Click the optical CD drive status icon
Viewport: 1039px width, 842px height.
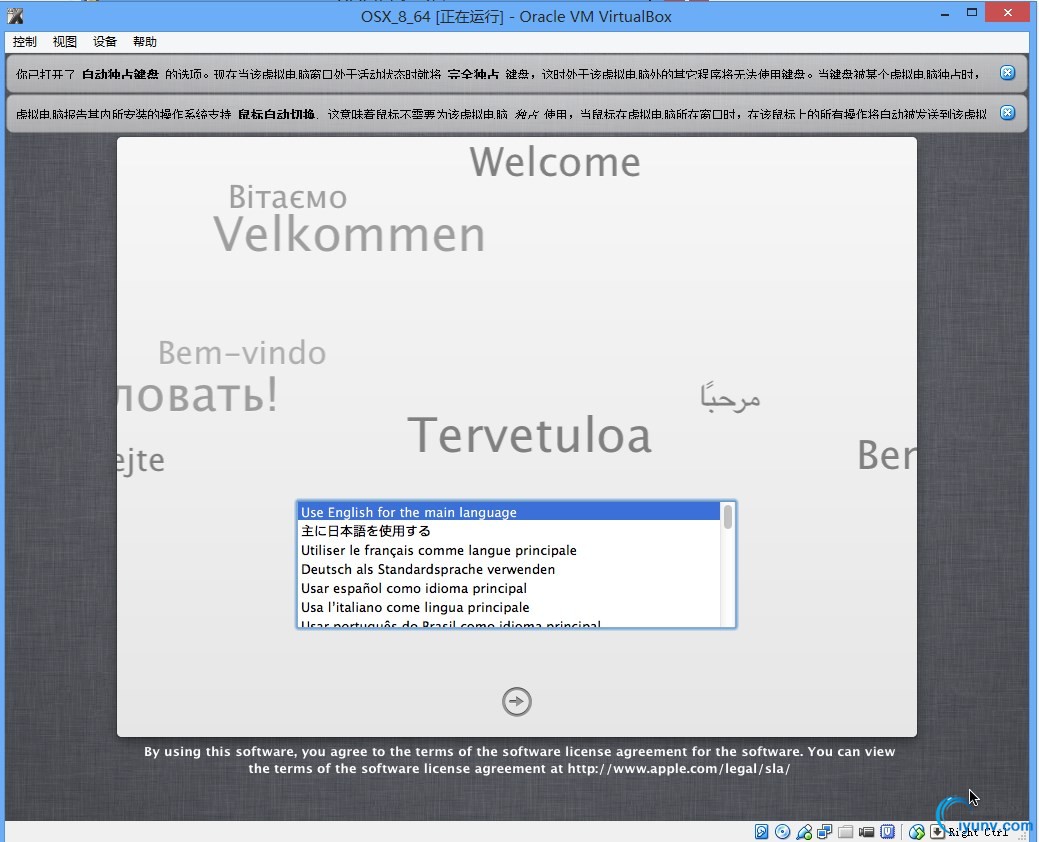[783, 831]
